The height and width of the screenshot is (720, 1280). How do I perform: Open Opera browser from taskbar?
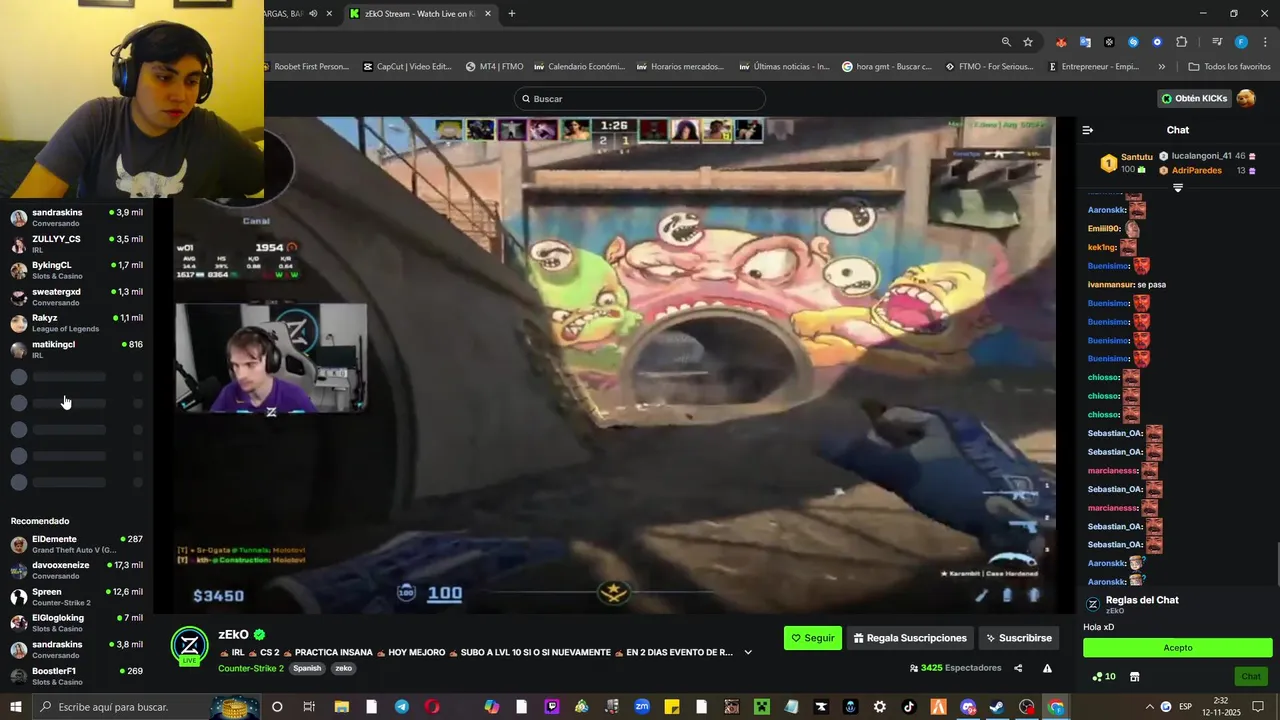point(432,707)
